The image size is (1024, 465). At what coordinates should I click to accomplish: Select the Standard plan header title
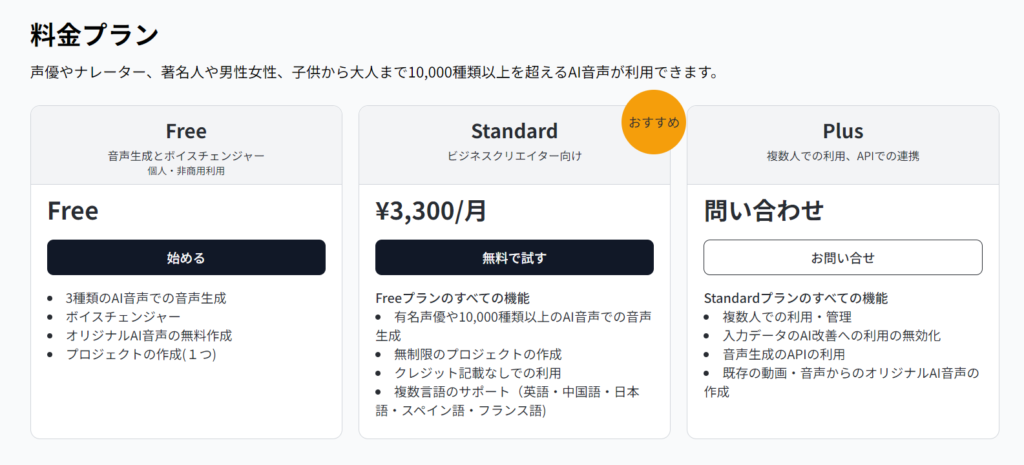point(515,131)
